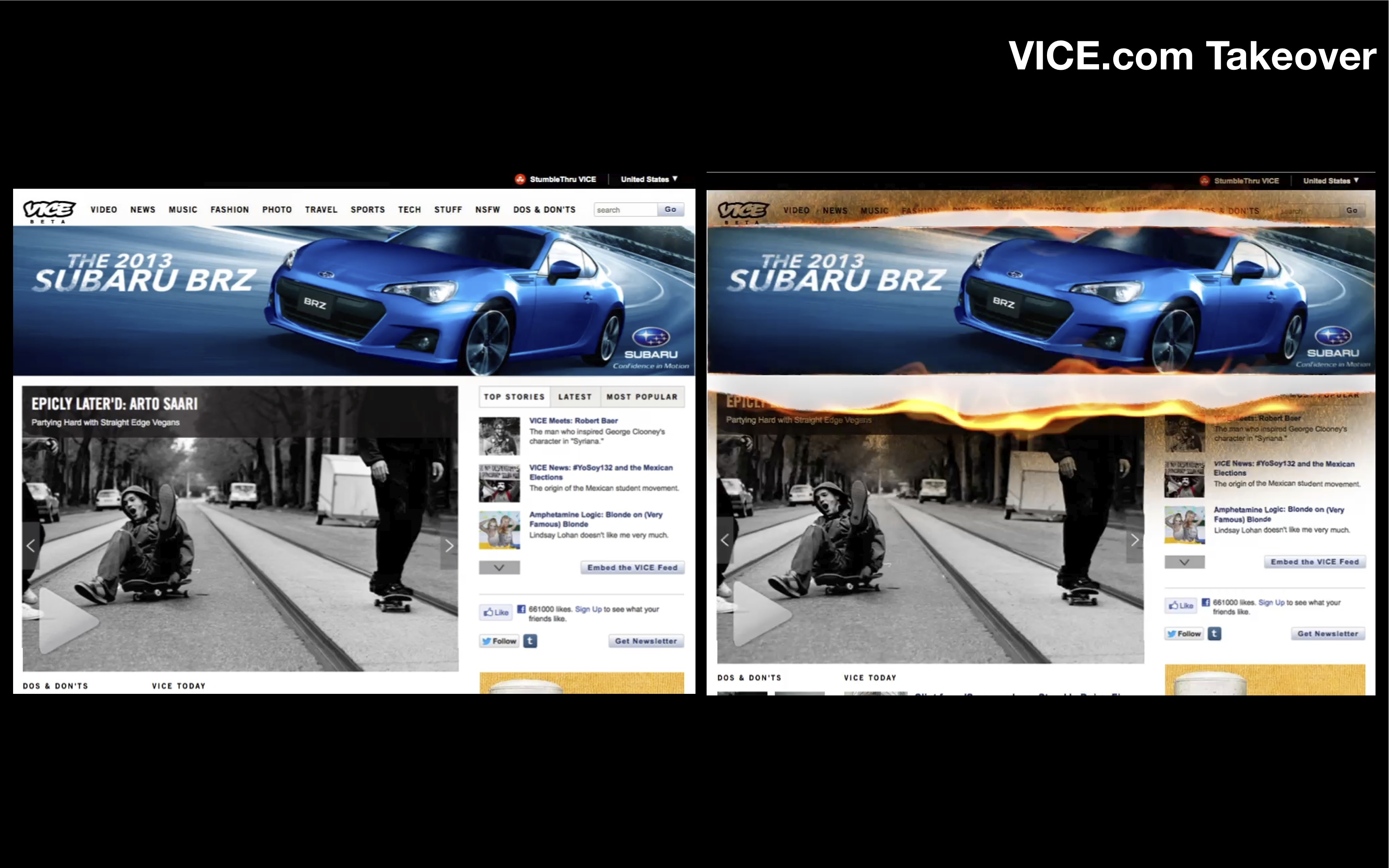Click the Twitter Follow button, left screenshot

(x=500, y=641)
